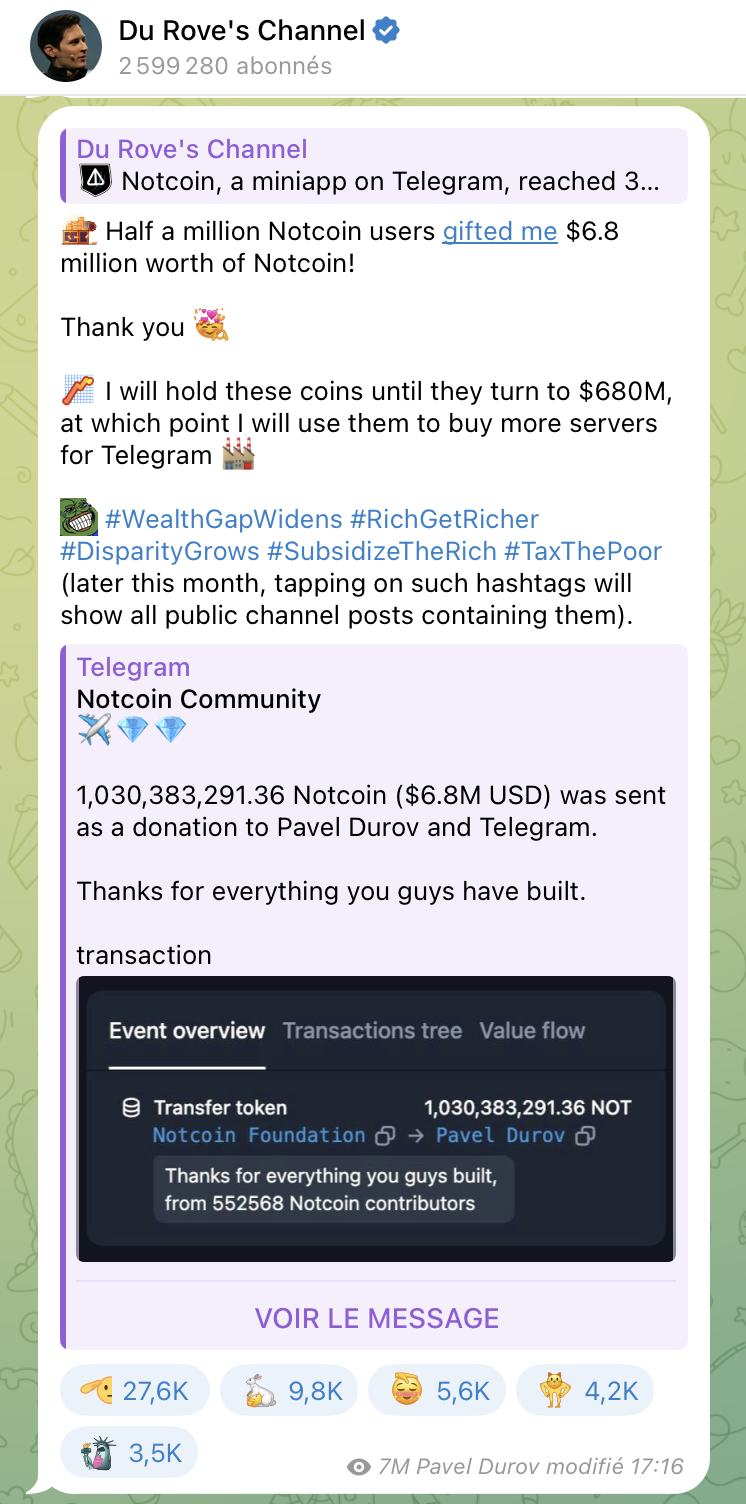Switch to the Transactions tree tab
This screenshot has width=746, height=1504.
(x=372, y=1031)
